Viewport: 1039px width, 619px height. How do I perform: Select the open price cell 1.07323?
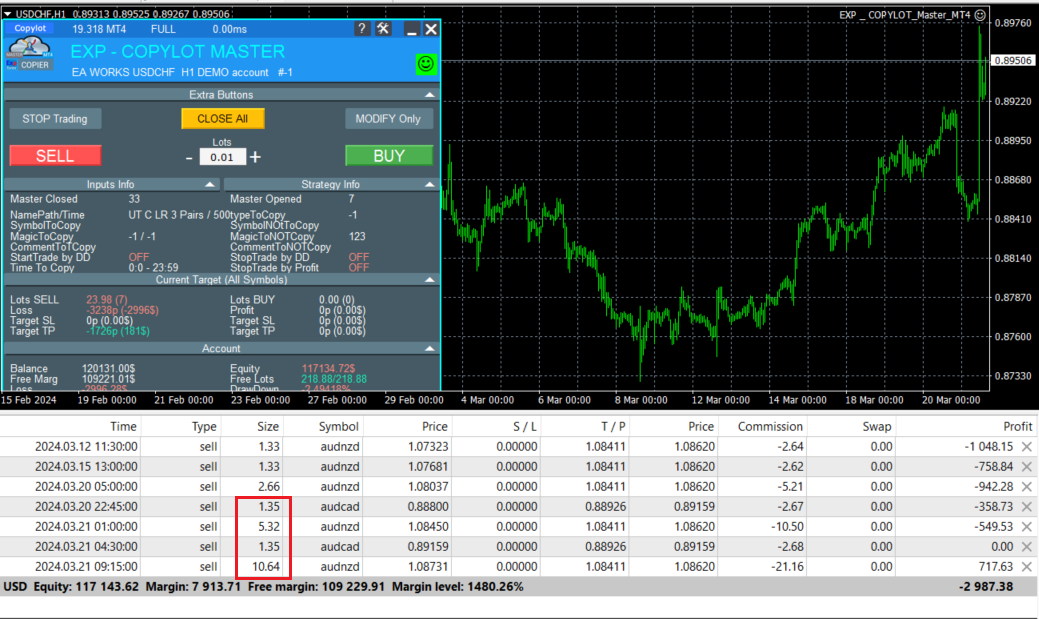click(428, 447)
